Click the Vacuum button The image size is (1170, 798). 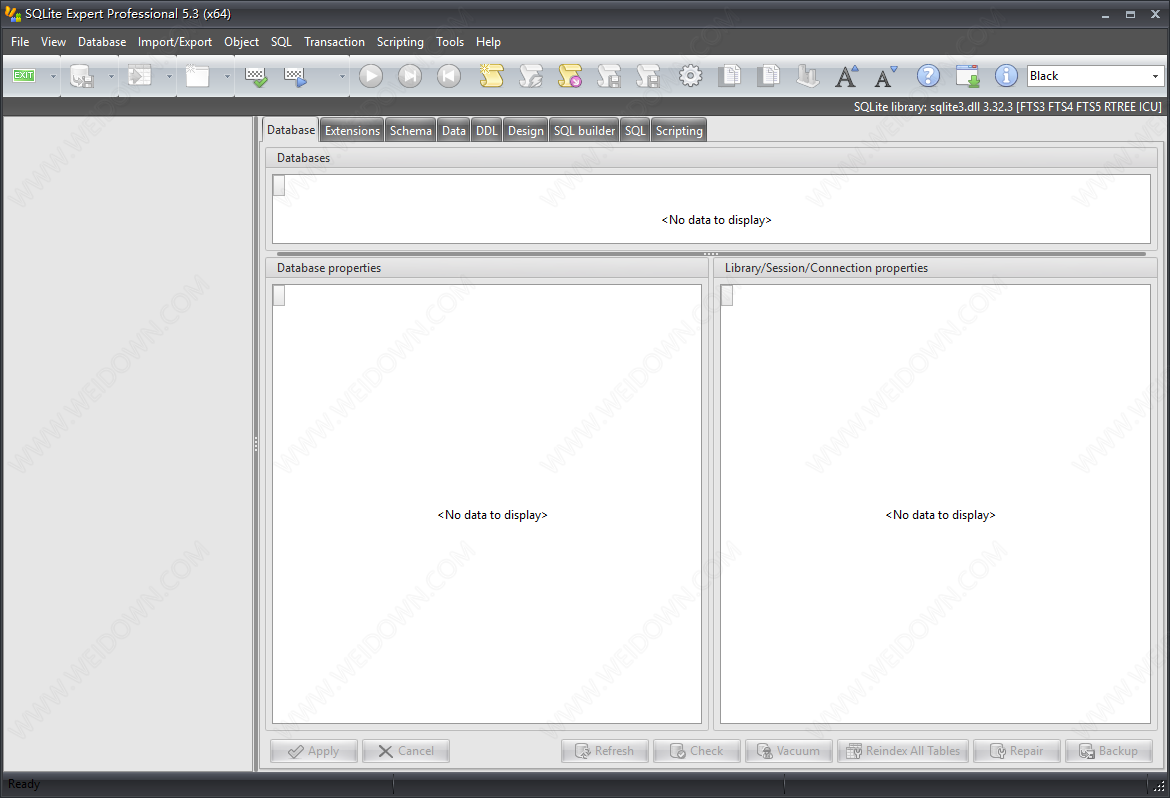(x=789, y=751)
